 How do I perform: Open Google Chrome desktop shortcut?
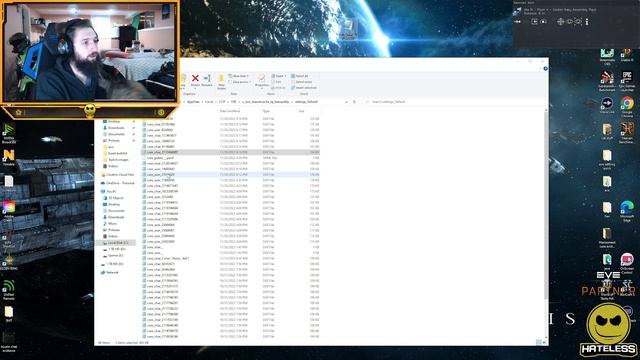click(x=627, y=104)
